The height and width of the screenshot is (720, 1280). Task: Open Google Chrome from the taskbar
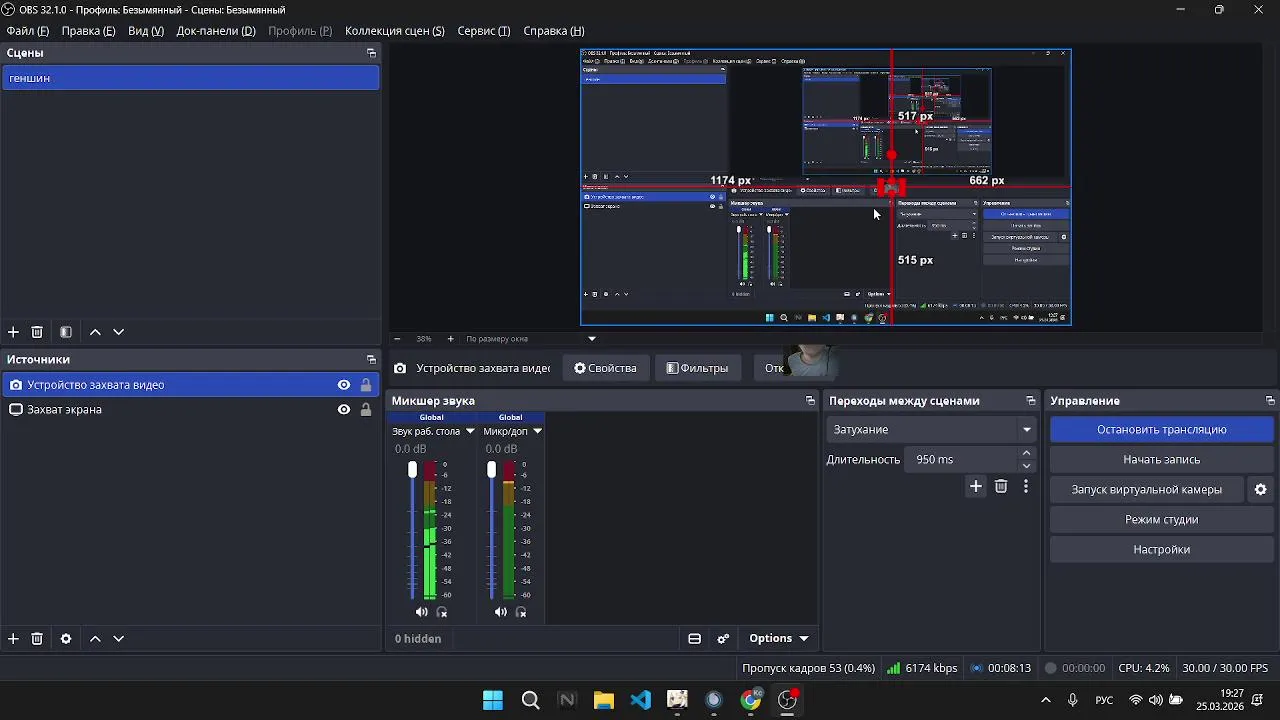750,700
